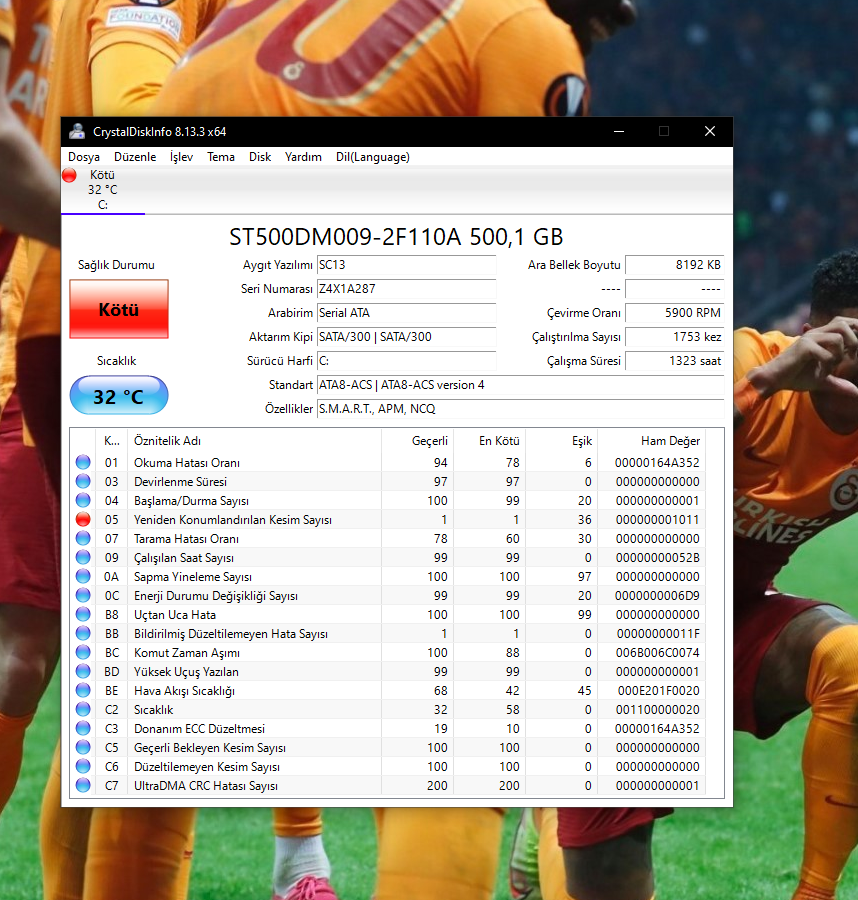Click the blue status icon for attribute BE
Viewport: 858px width, 900px height.
click(83, 690)
